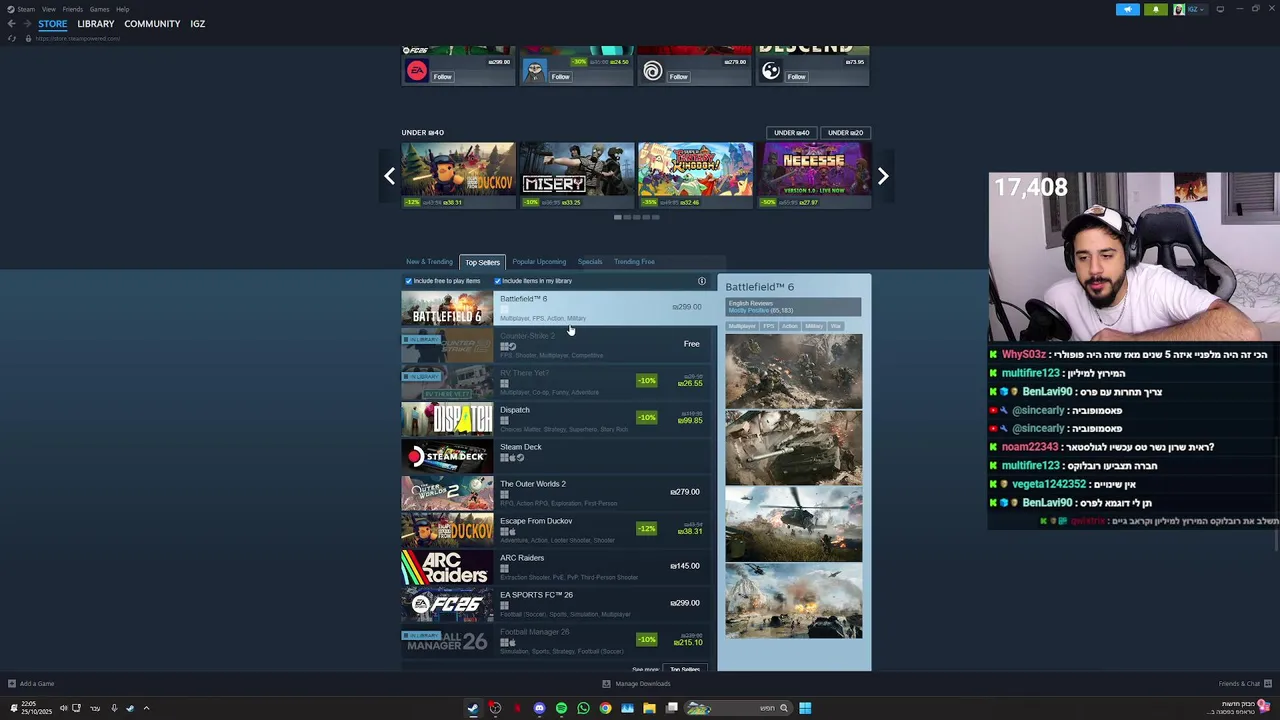Go forward using the forward arrow
1280x720 pixels.
pos(27,24)
